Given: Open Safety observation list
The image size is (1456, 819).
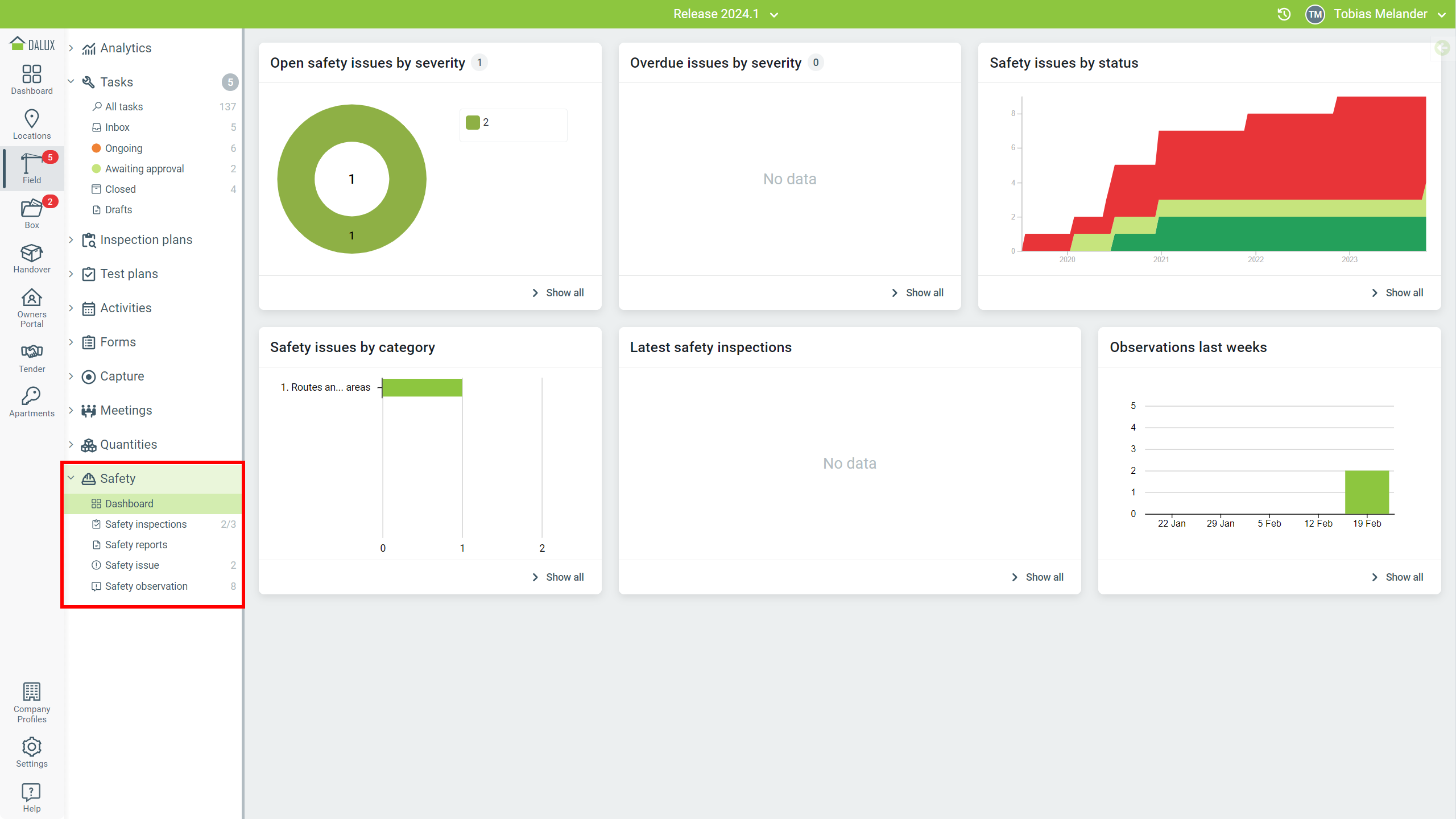Looking at the screenshot, I should [146, 586].
